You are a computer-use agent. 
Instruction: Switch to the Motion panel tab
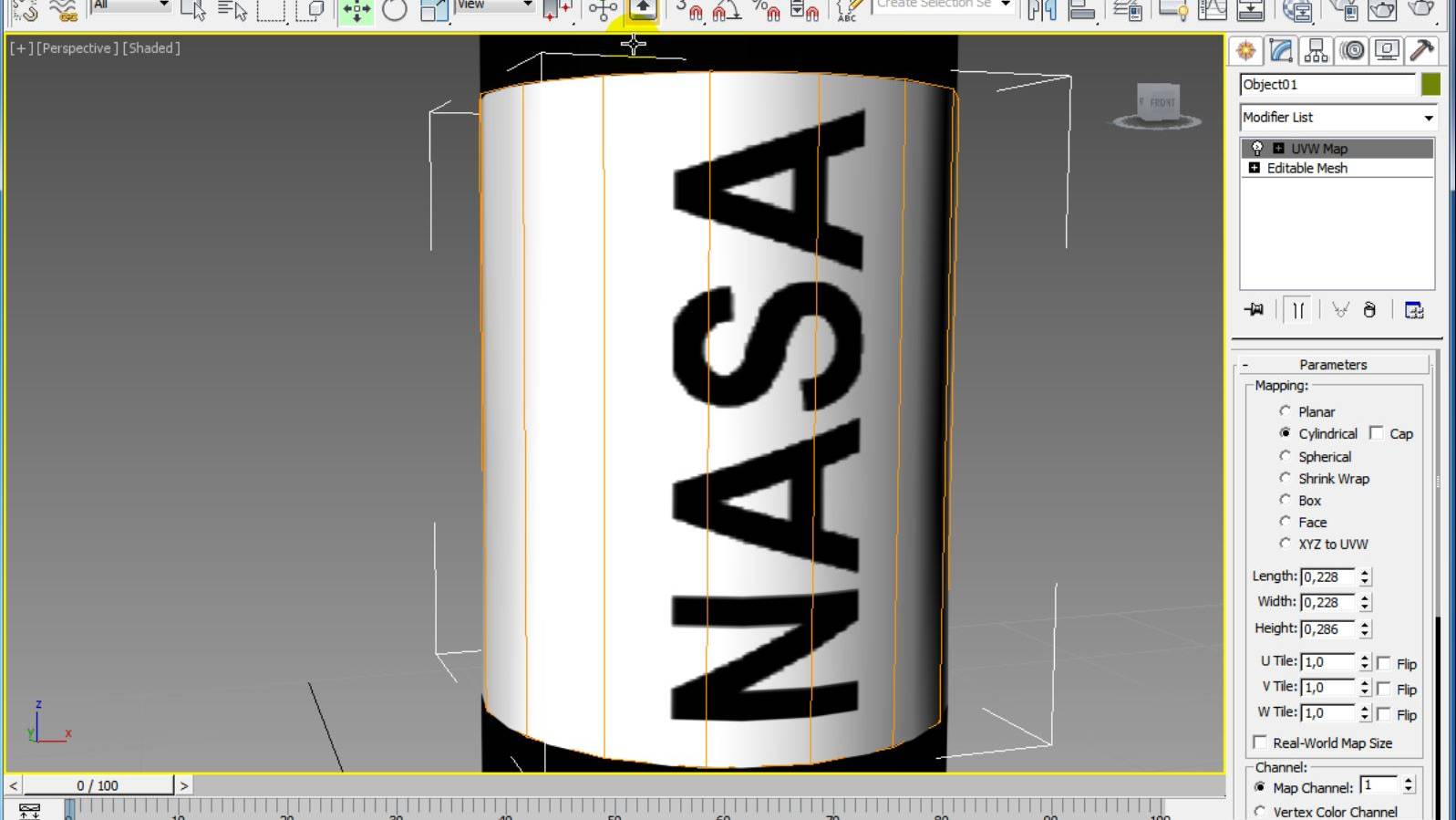[x=1352, y=51]
